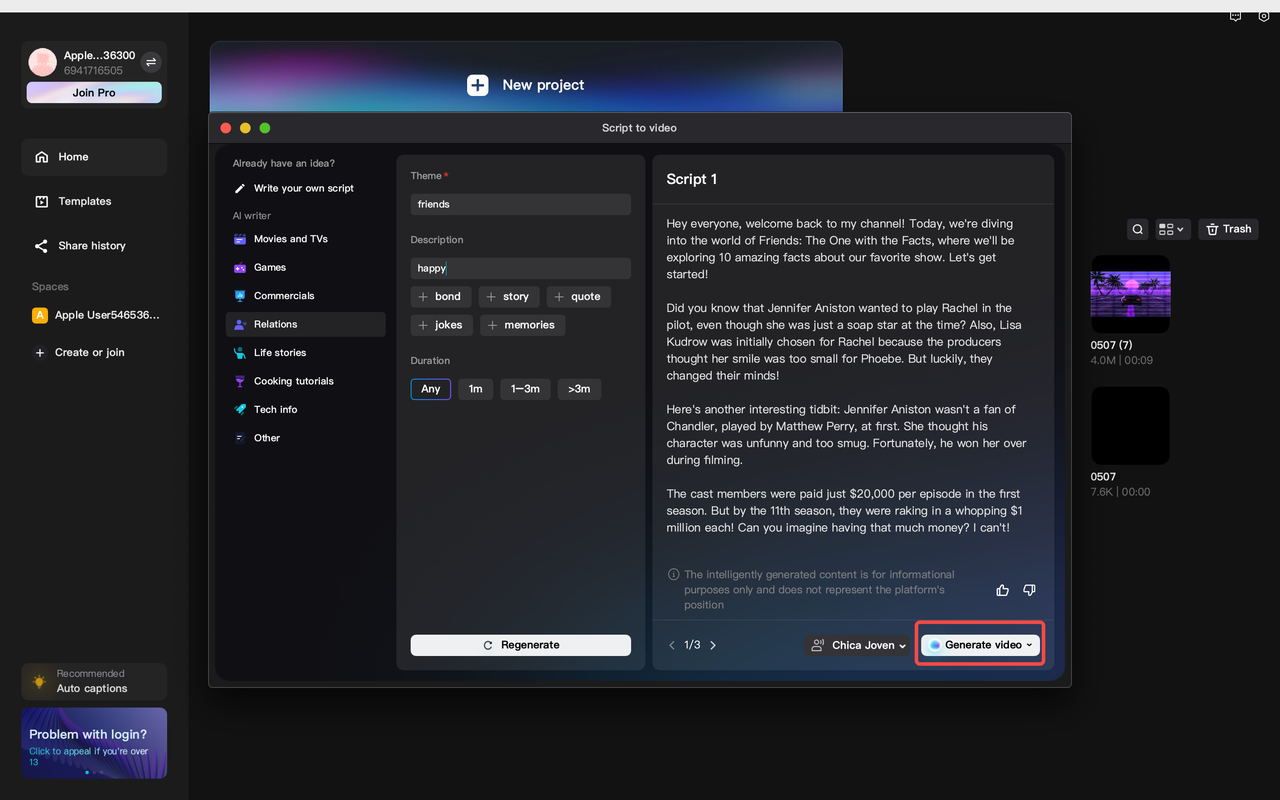Viewport: 1280px width, 800px height.
Task: Go to Templates in the sidebar
Action: (84, 201)
